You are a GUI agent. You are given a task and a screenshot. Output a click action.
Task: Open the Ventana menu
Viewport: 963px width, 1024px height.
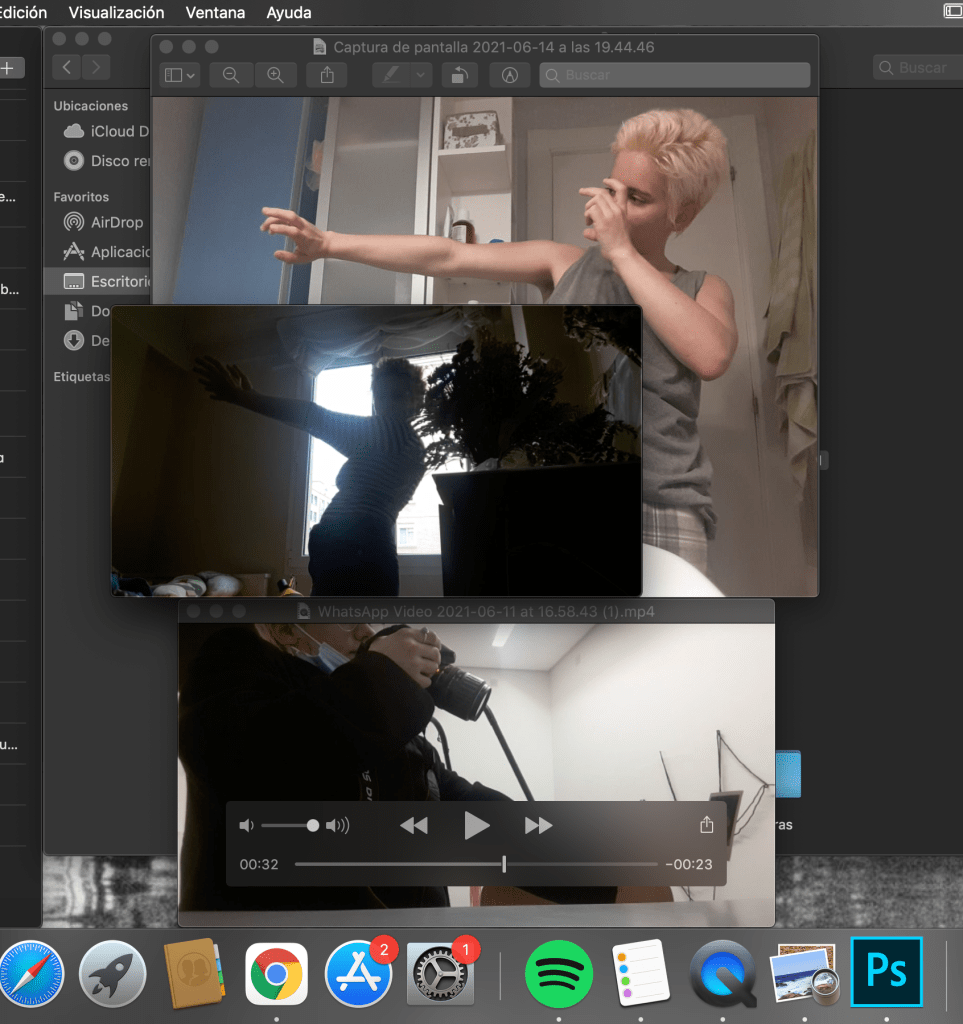click(x=216, y=13)
